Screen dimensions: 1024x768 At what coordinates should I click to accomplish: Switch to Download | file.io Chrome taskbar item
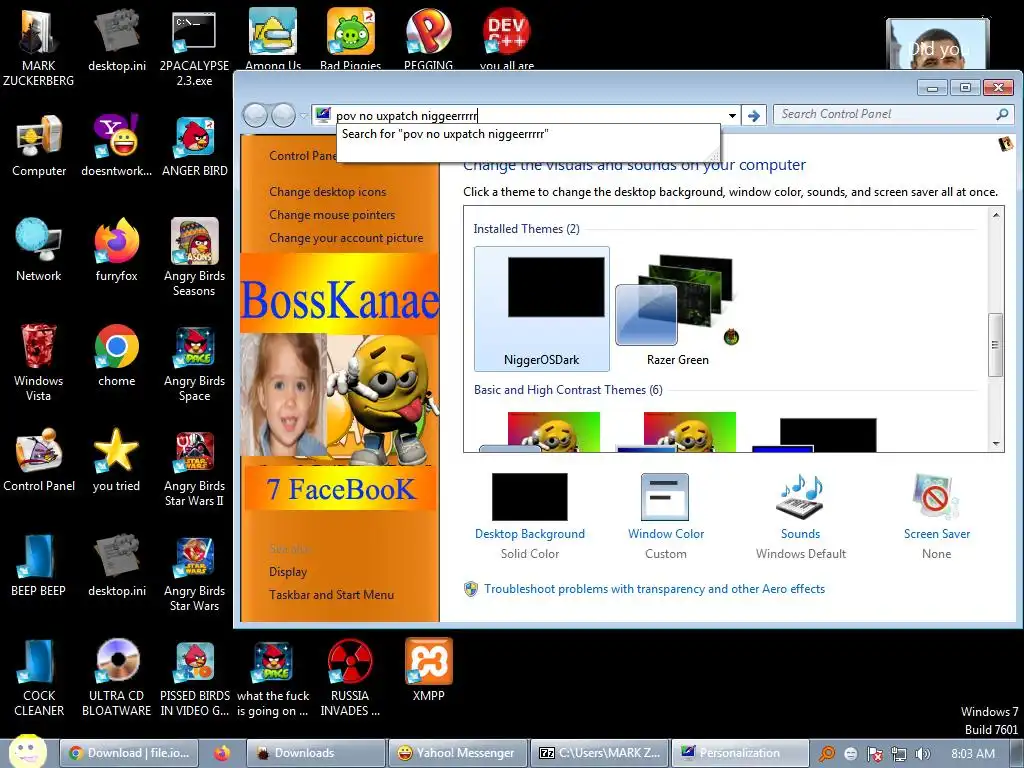click(128, 753)
